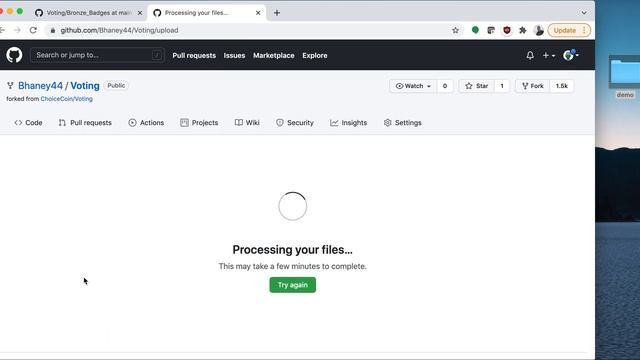Screen dimensions: 640x360
Task: Open the Chrome profile avatar
Action: (539, 30)
